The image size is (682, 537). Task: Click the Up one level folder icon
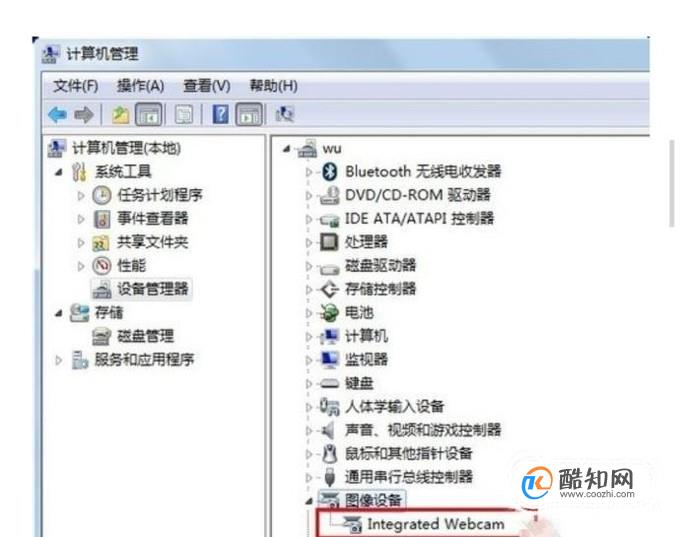click(x=120, y=115)
